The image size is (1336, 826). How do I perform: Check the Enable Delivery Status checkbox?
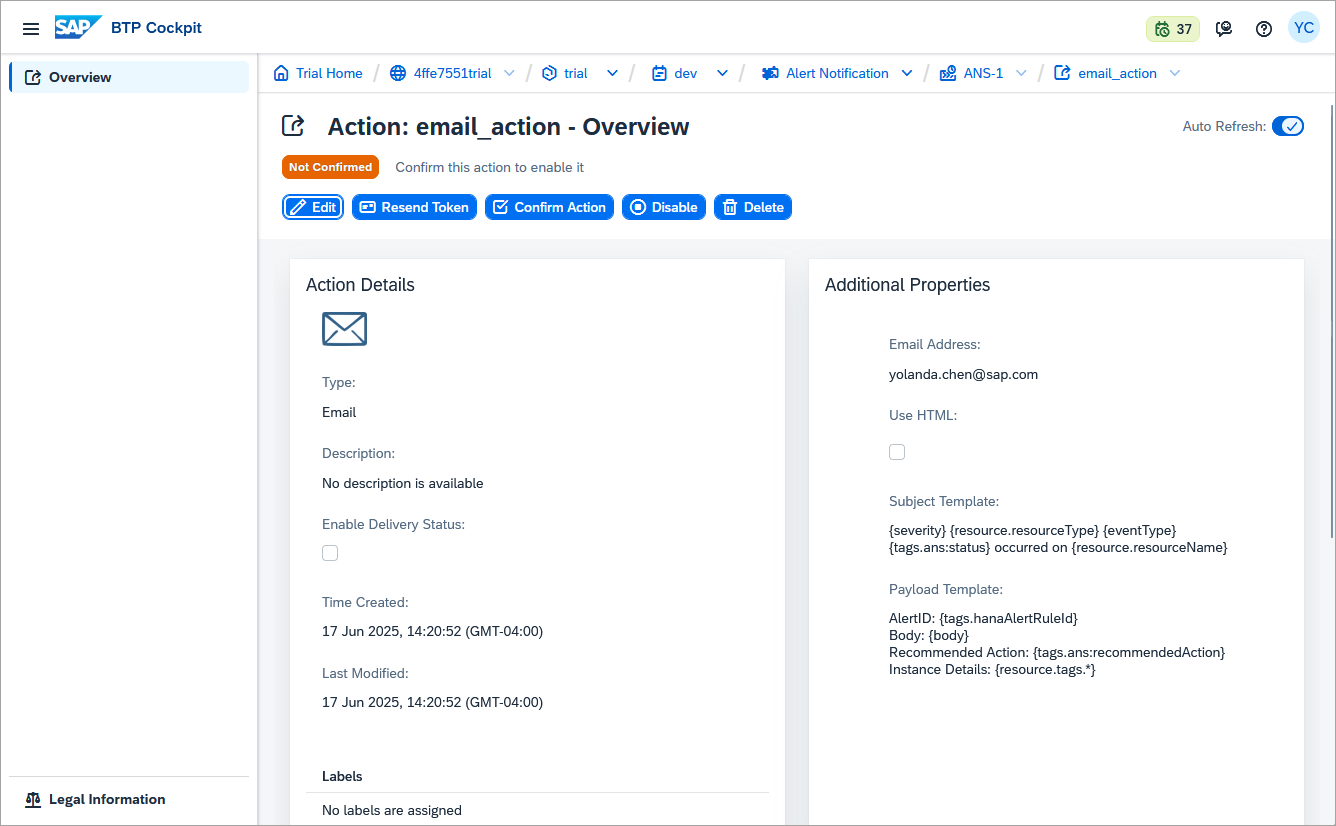[330, 553]
